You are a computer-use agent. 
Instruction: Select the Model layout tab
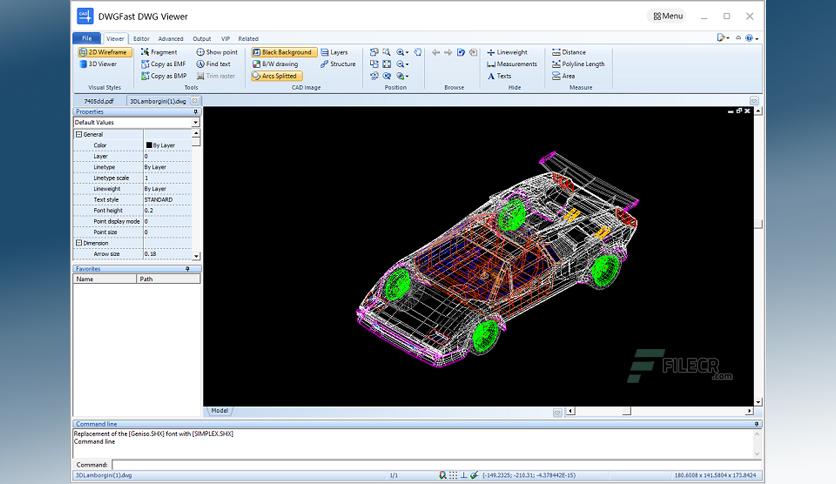219,411
